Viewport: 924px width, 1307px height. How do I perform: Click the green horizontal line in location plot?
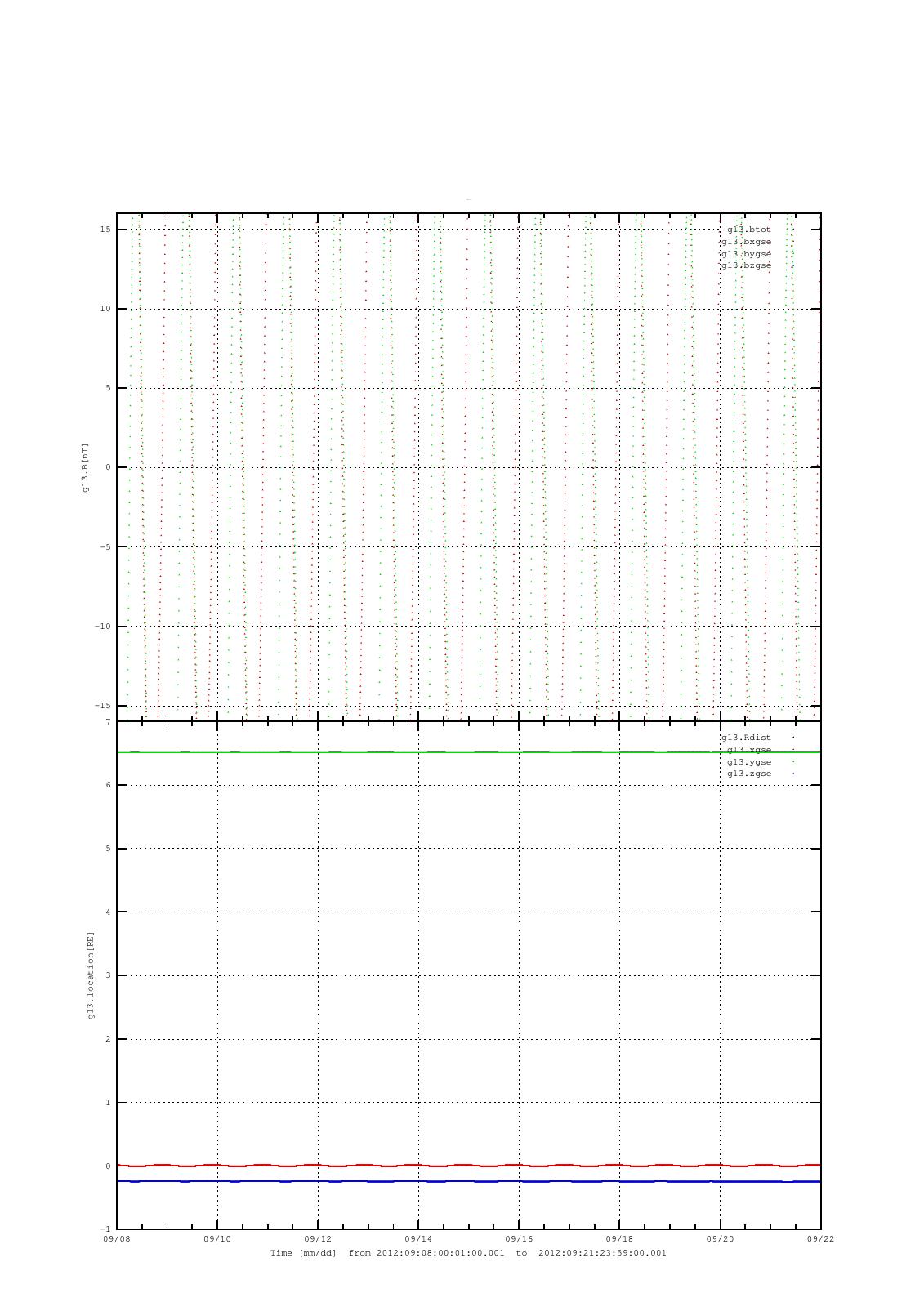pyautogui.click(x=468, y=752)
